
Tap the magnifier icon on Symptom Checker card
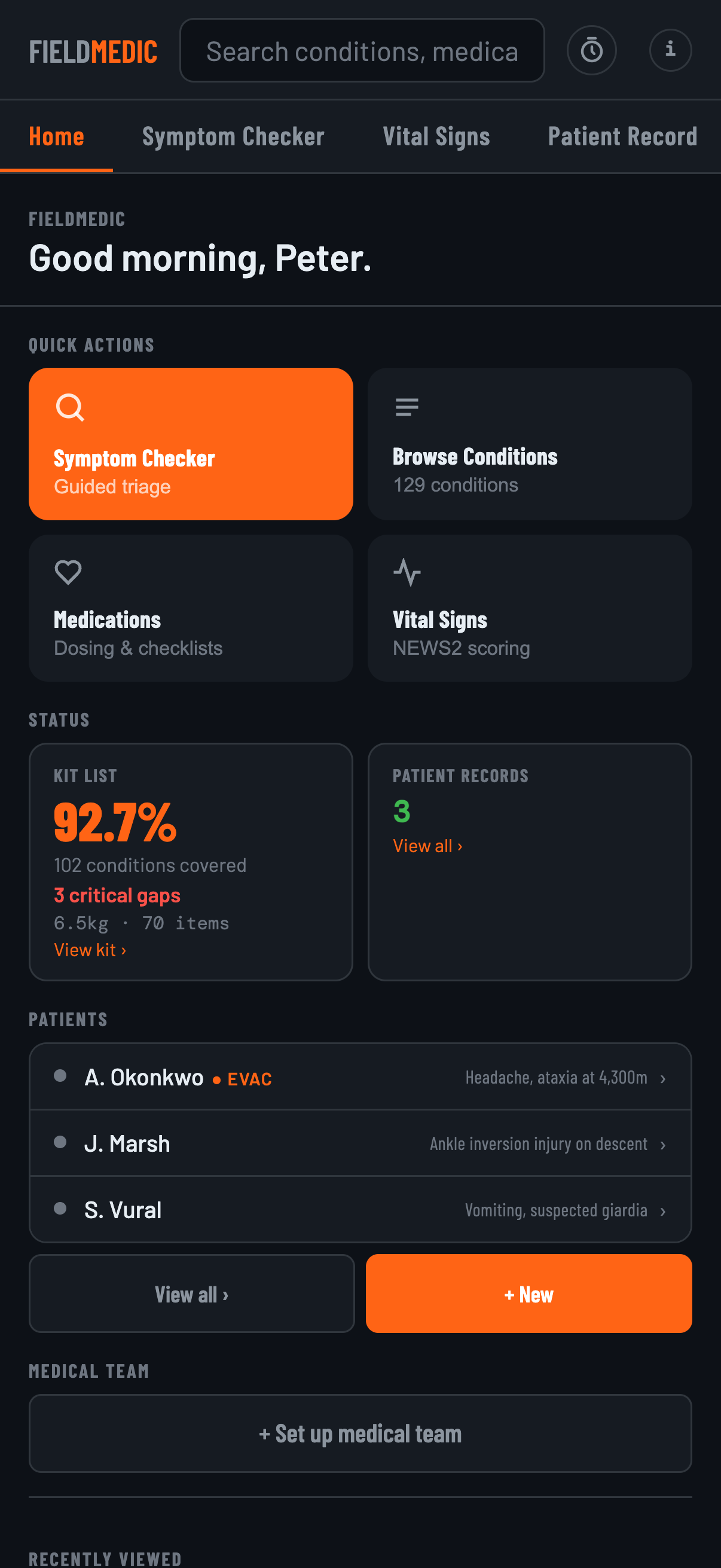point(70,407)
